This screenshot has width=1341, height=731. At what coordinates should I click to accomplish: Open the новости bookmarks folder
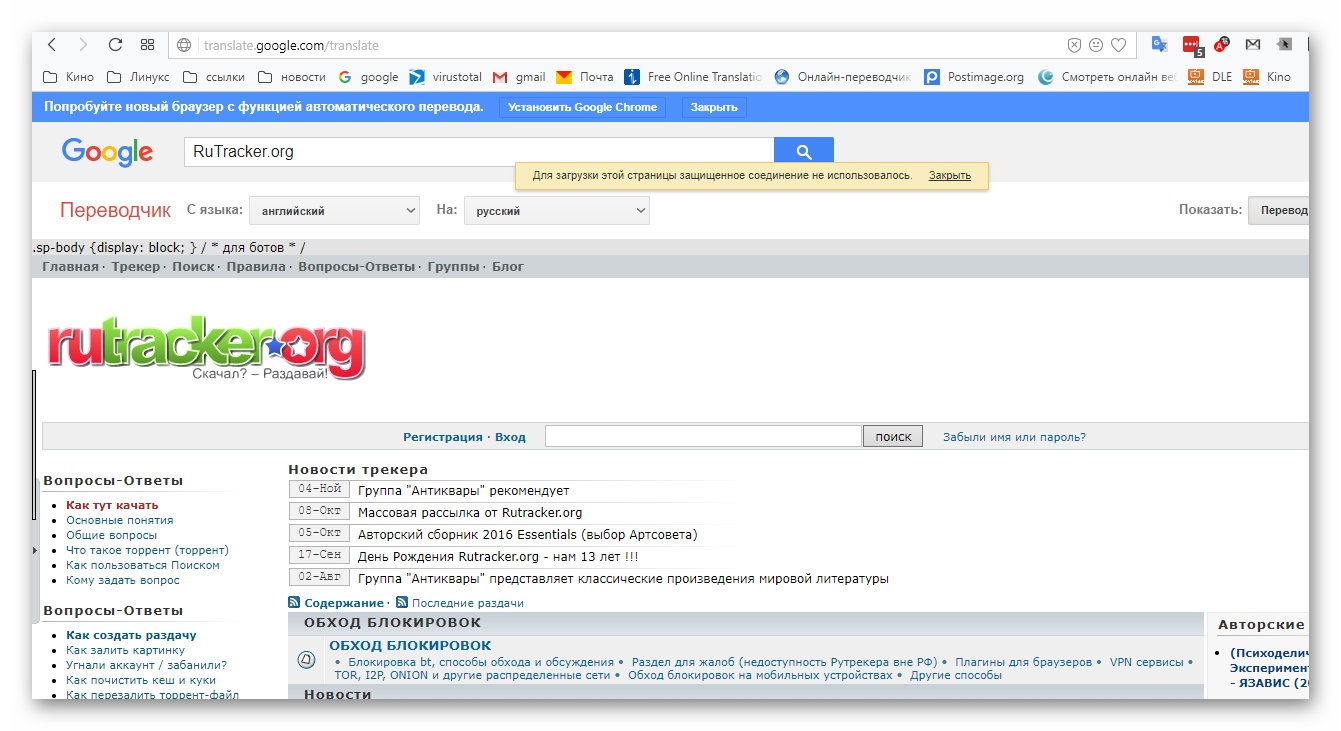pos(292,77)
